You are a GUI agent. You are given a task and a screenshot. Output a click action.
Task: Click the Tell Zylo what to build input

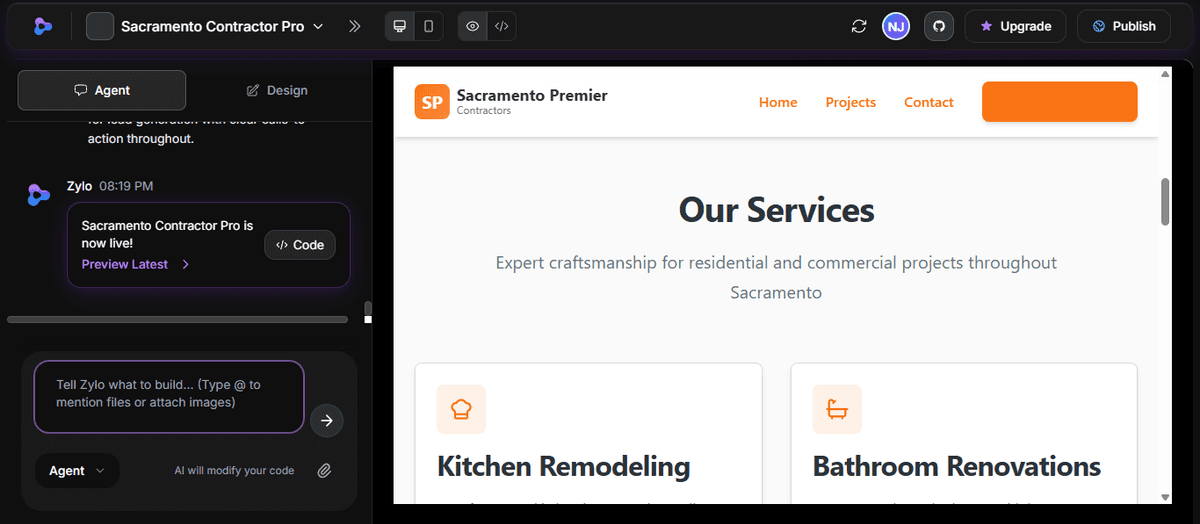(169, 397)
